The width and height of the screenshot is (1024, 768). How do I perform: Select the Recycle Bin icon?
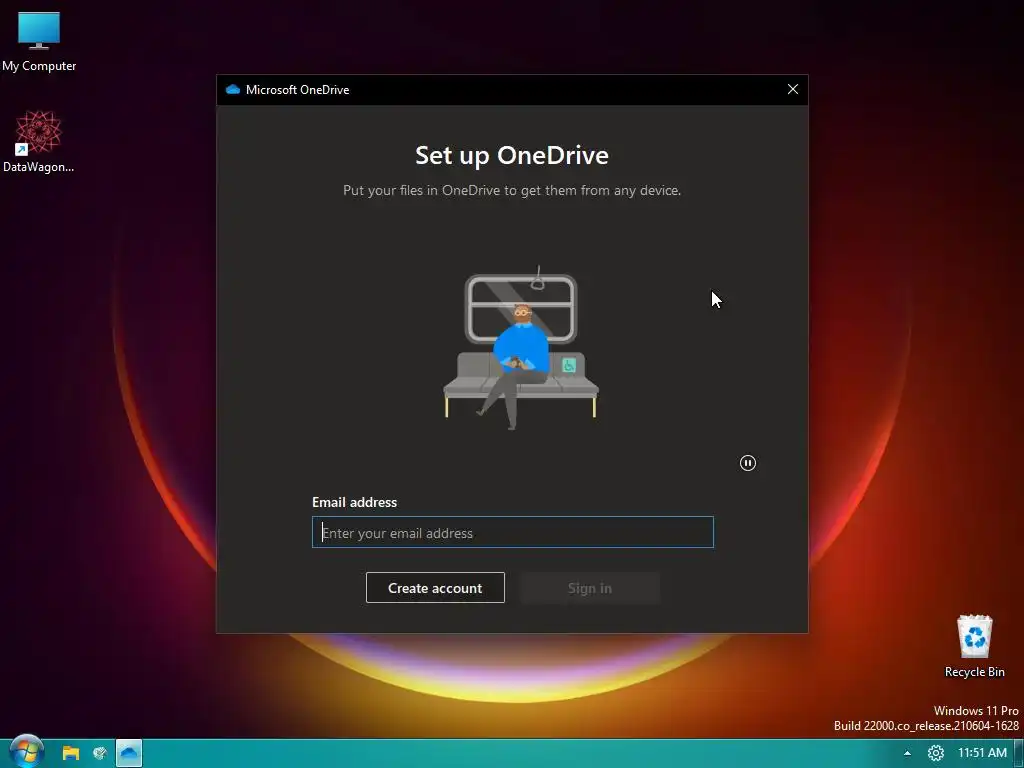click(x=974, y=647)
